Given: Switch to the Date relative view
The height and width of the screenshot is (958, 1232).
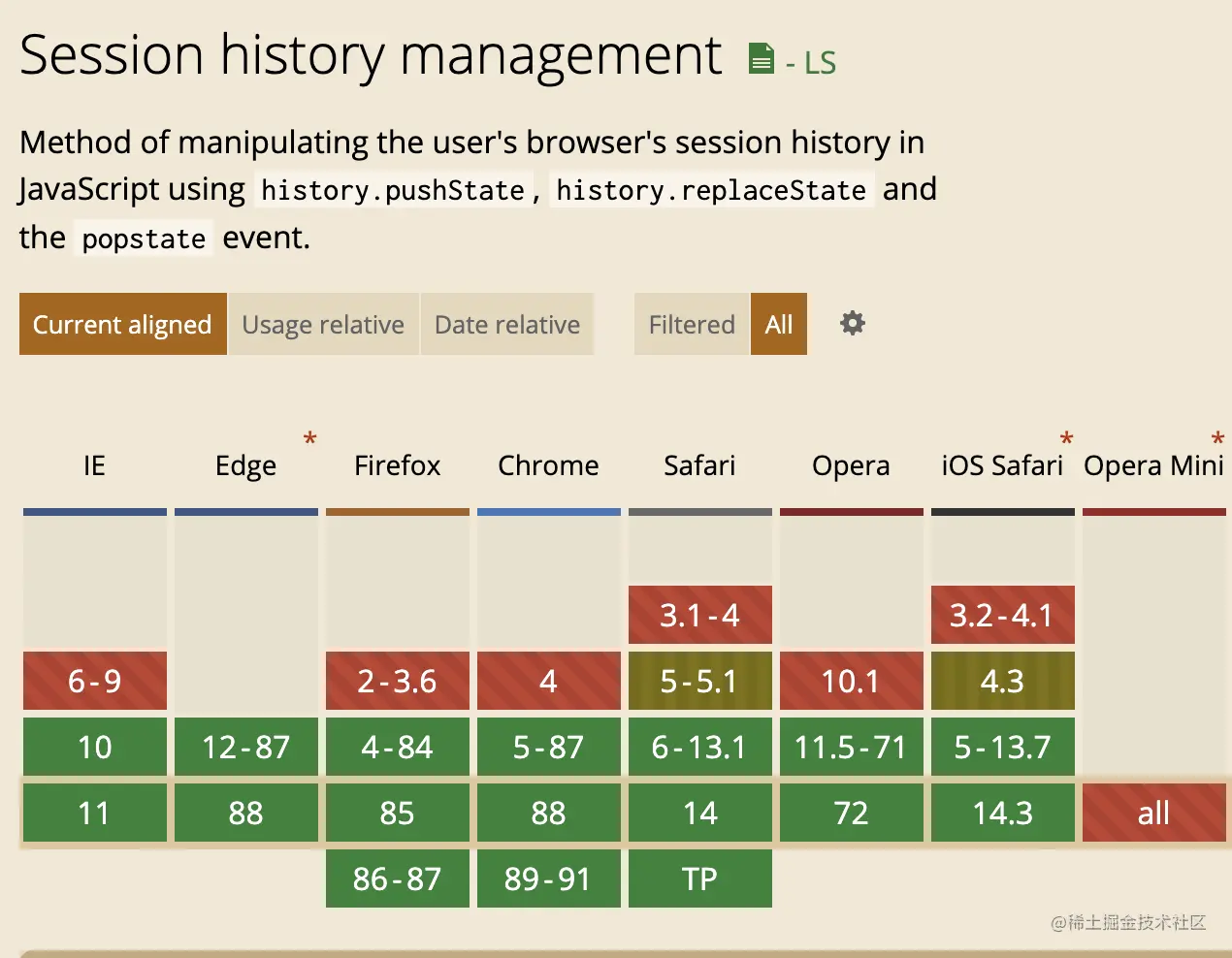Looking at the screenshot, I should (x=507, y=324).
